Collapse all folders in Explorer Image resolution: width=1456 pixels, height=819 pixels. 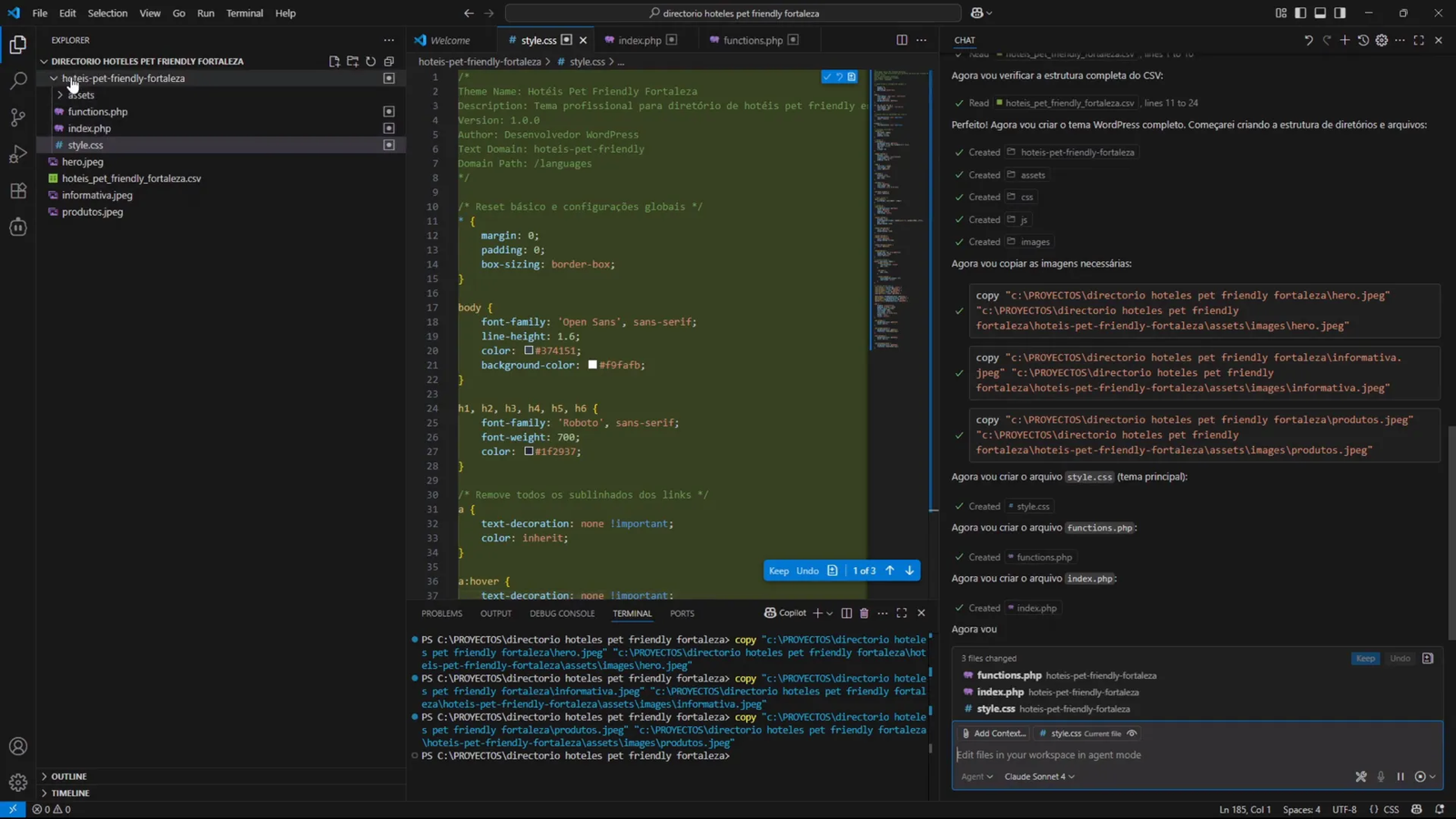tap(389, 61)
